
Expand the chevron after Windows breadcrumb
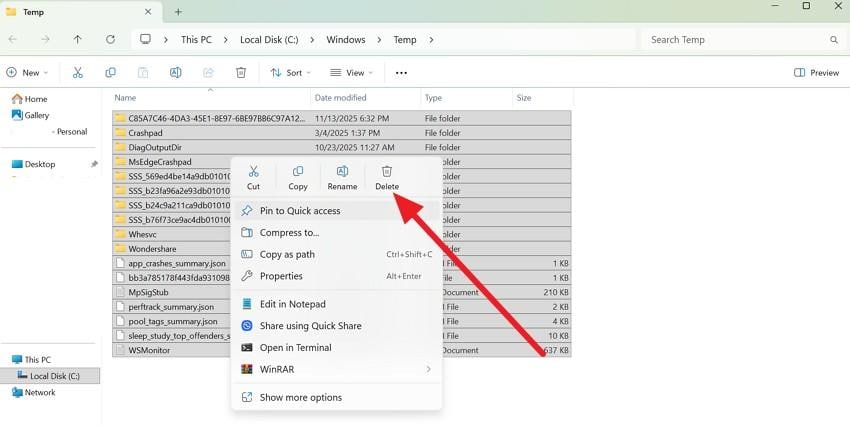(x=379, y=40)
